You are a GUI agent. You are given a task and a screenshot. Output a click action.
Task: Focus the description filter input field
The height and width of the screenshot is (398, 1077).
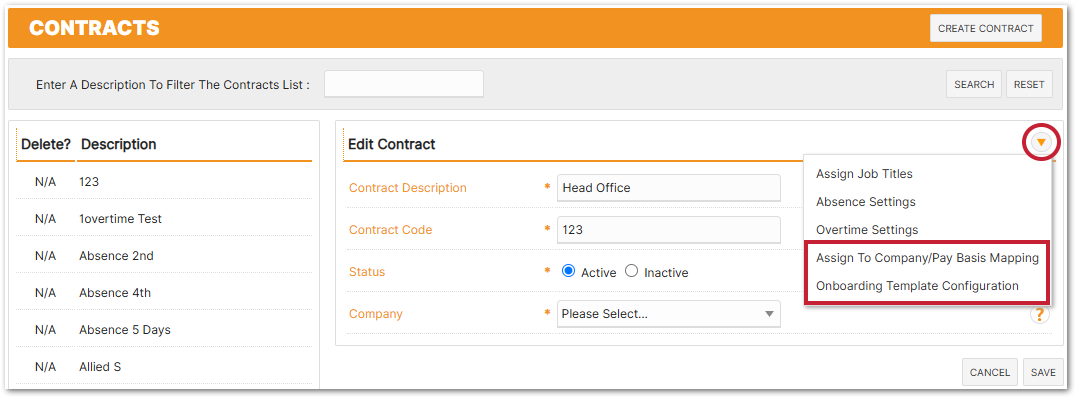404,84
